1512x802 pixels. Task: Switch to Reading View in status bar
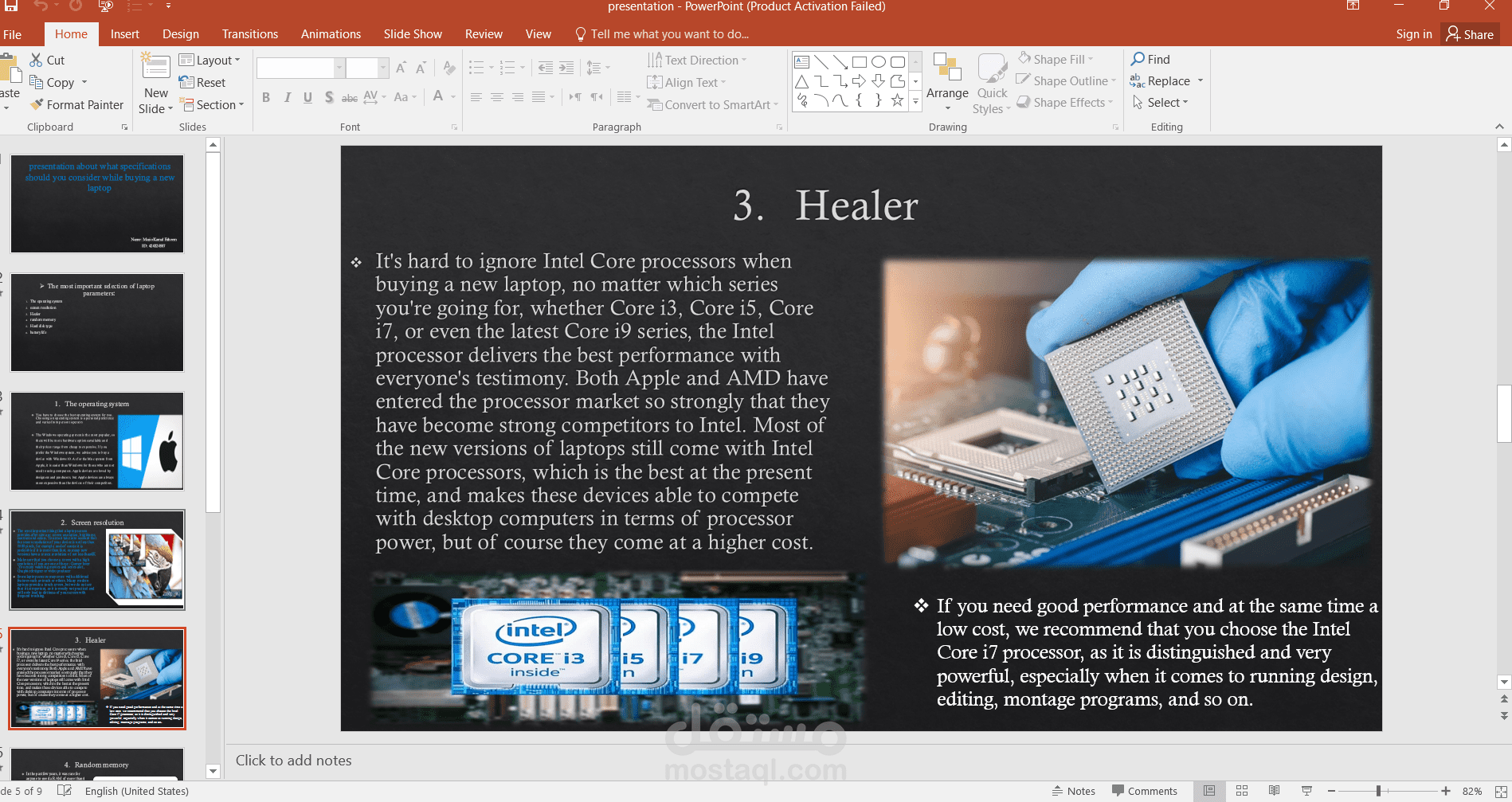click(x=1274, y=791)
